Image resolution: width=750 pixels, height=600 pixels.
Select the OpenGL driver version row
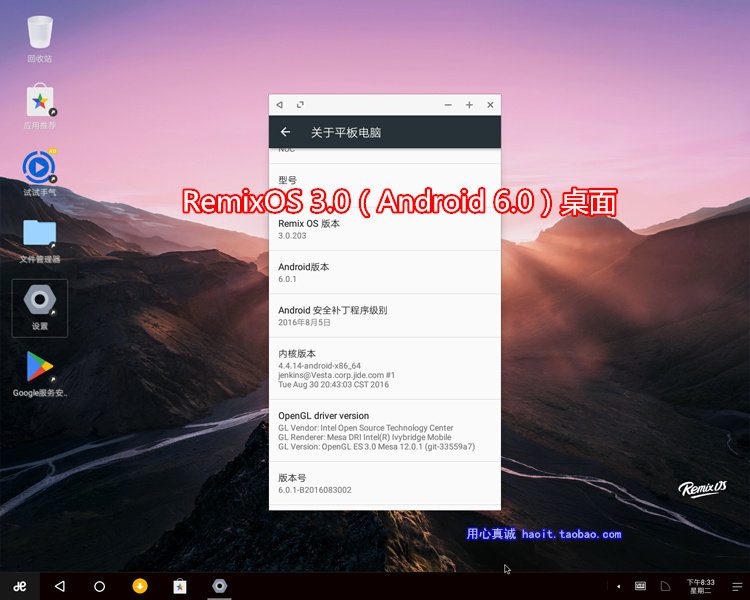(x=385, y=431)
